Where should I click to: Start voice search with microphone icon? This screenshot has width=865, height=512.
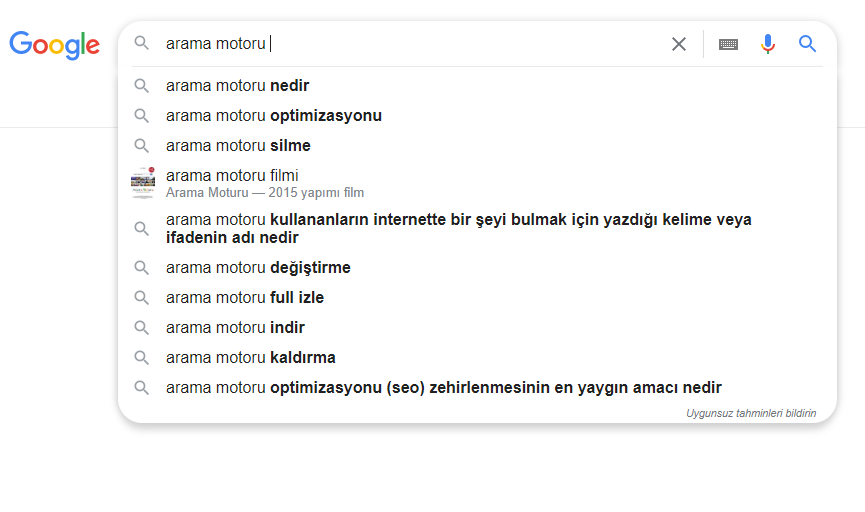click(768, 44)
